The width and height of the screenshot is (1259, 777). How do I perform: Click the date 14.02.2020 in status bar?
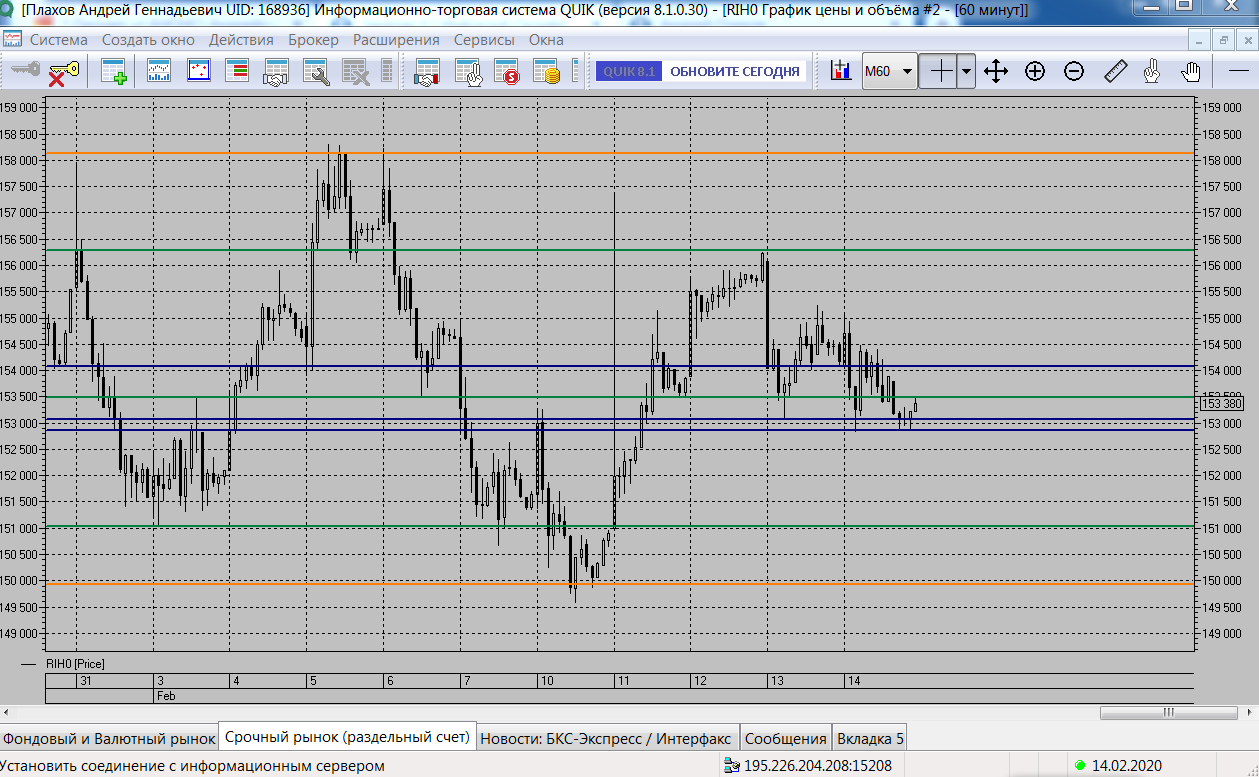point(1127,766)
